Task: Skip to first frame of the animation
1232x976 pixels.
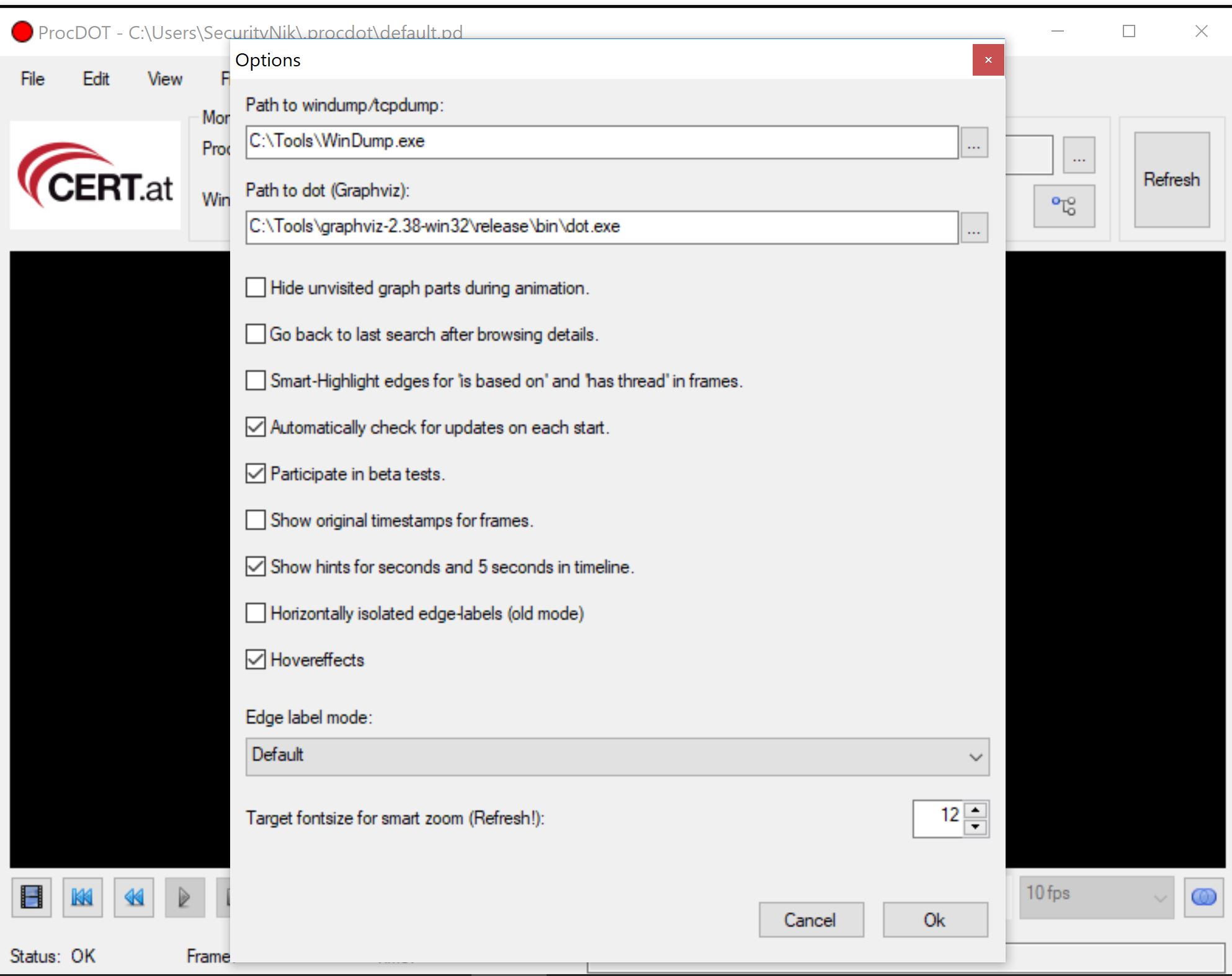Action: 83,897
